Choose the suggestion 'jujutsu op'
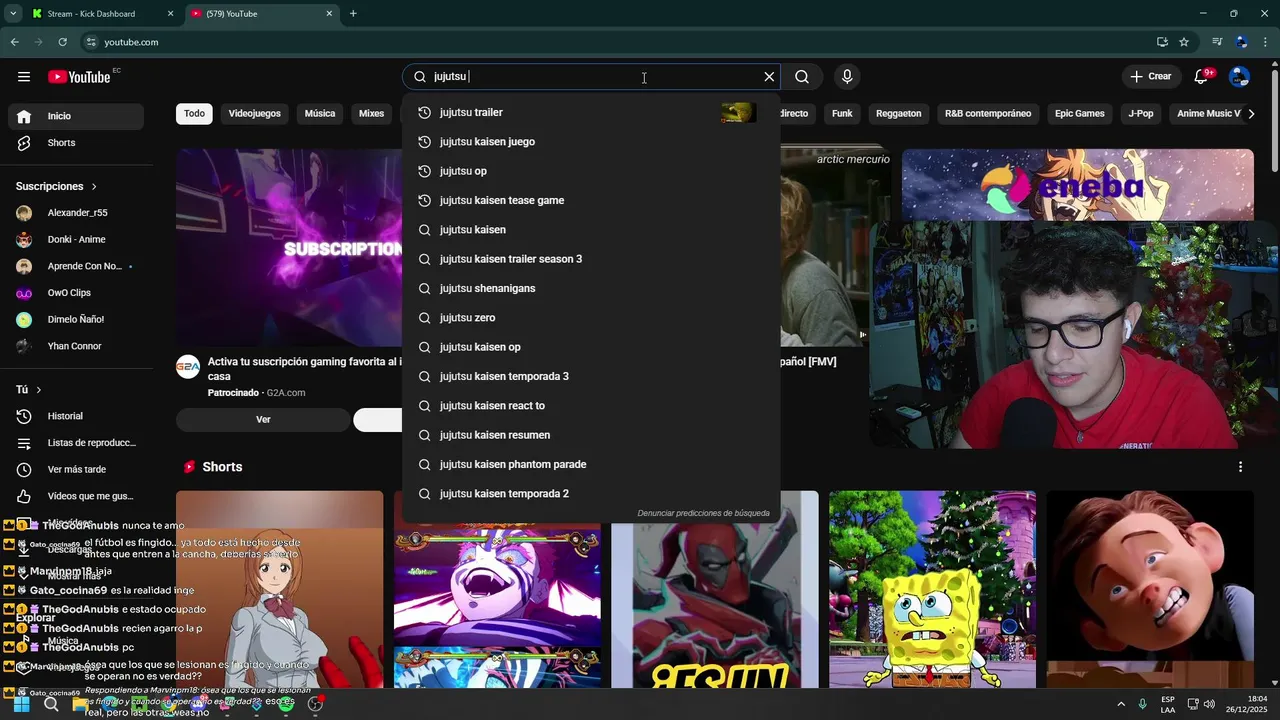Viewport: 1280px width, 720px height. click(x=591, y=171)
